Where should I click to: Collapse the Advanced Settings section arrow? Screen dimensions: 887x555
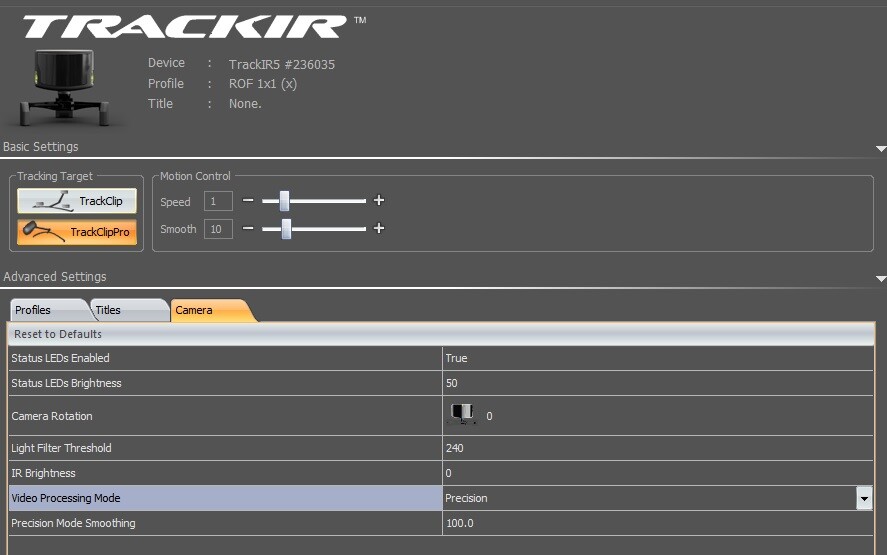point(881,278)
